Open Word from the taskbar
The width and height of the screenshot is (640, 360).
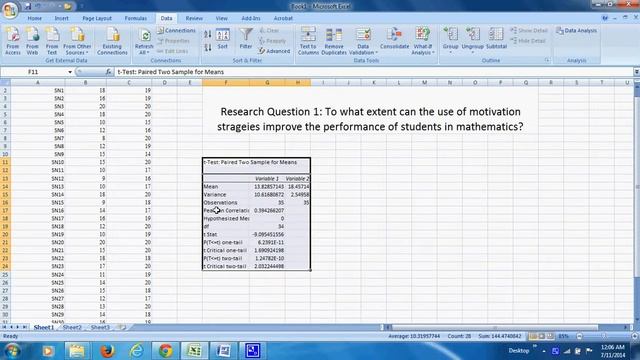tap(223, 351)
